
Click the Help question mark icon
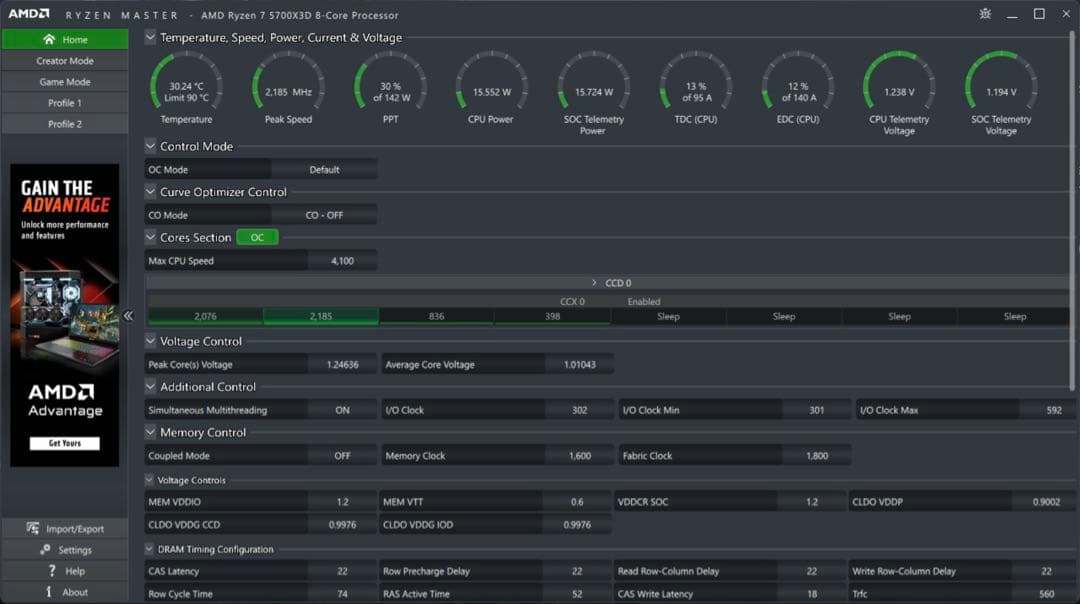pos(51,571)
